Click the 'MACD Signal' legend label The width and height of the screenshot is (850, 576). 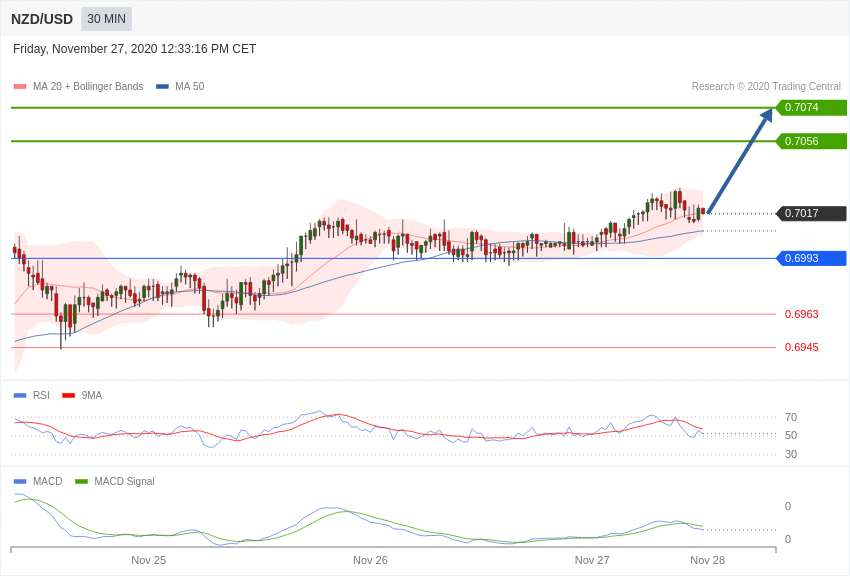click(124, 481)
